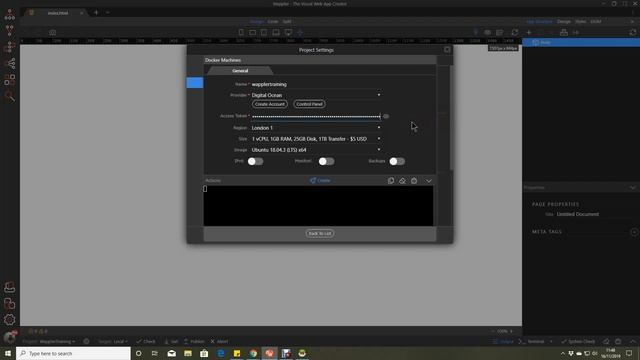The image size is (640, 360).
Task: Click inside the black Actions console area
Action: point(318,206)
